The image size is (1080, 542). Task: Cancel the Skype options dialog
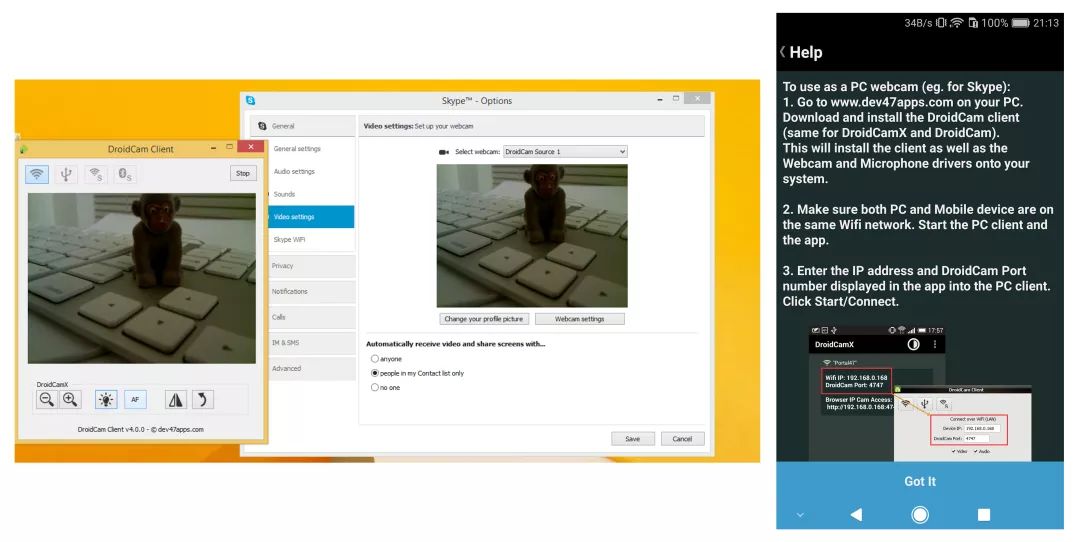click(x=683, y=439)
